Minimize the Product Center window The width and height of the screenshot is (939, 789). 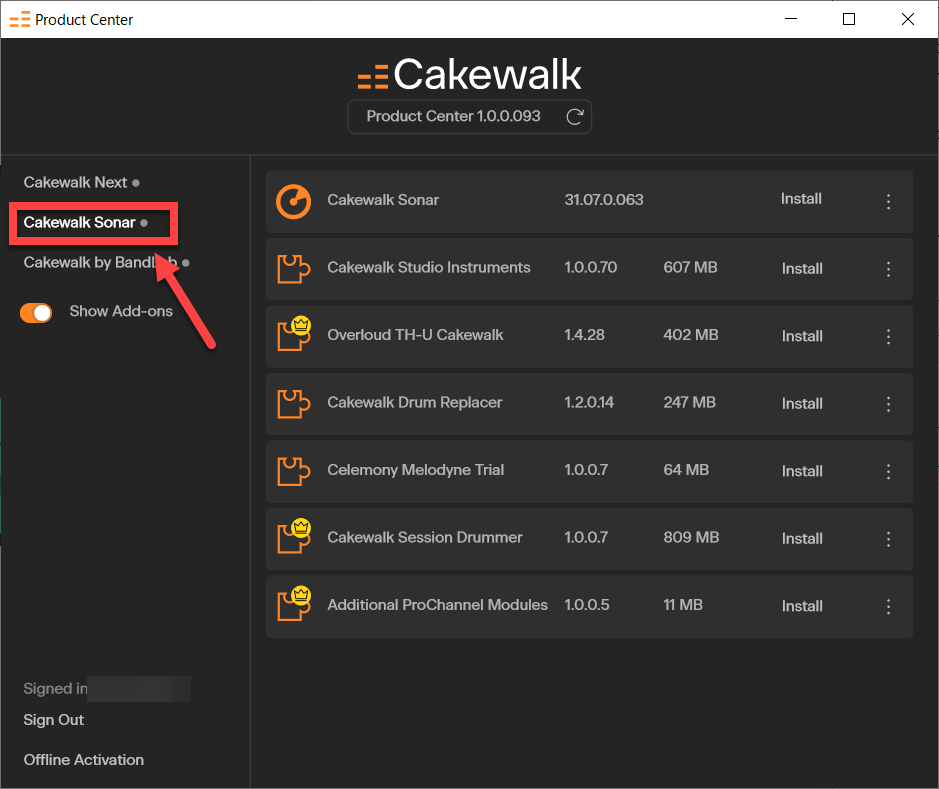[x=790, y=19]
